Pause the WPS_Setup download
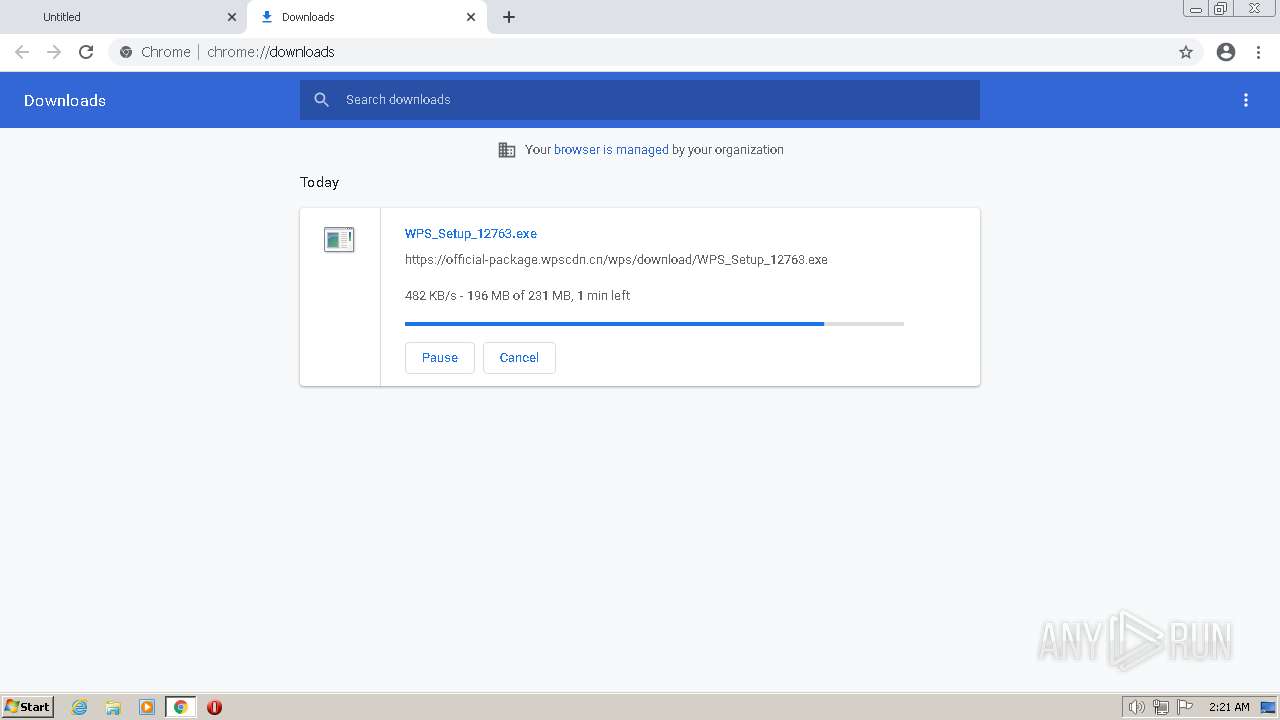Image resolution: width=1280 pixels, height=720 pixels. click(x=439, y=357)
